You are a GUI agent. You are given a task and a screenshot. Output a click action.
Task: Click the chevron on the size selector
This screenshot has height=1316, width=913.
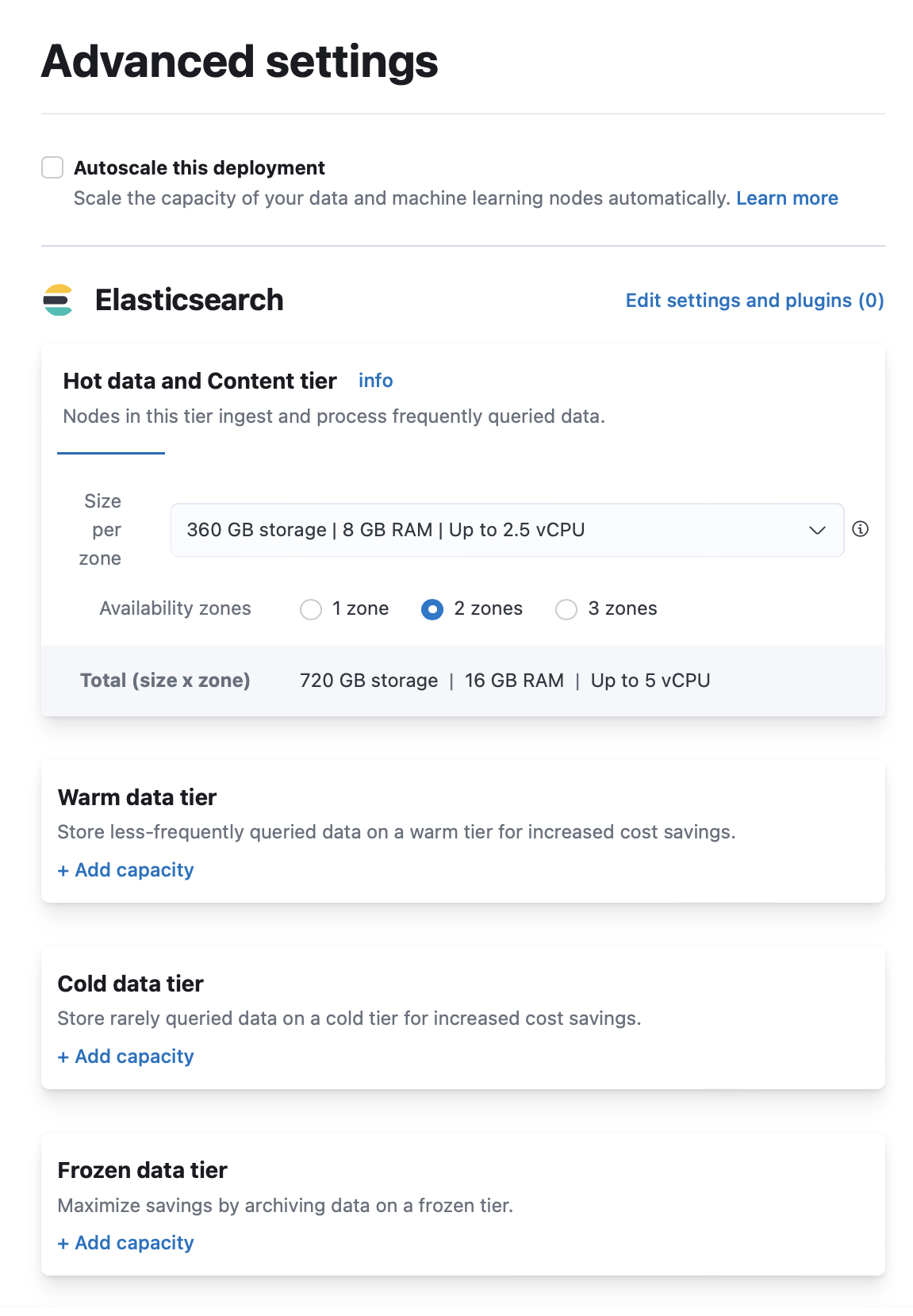(x=817, y=529)
